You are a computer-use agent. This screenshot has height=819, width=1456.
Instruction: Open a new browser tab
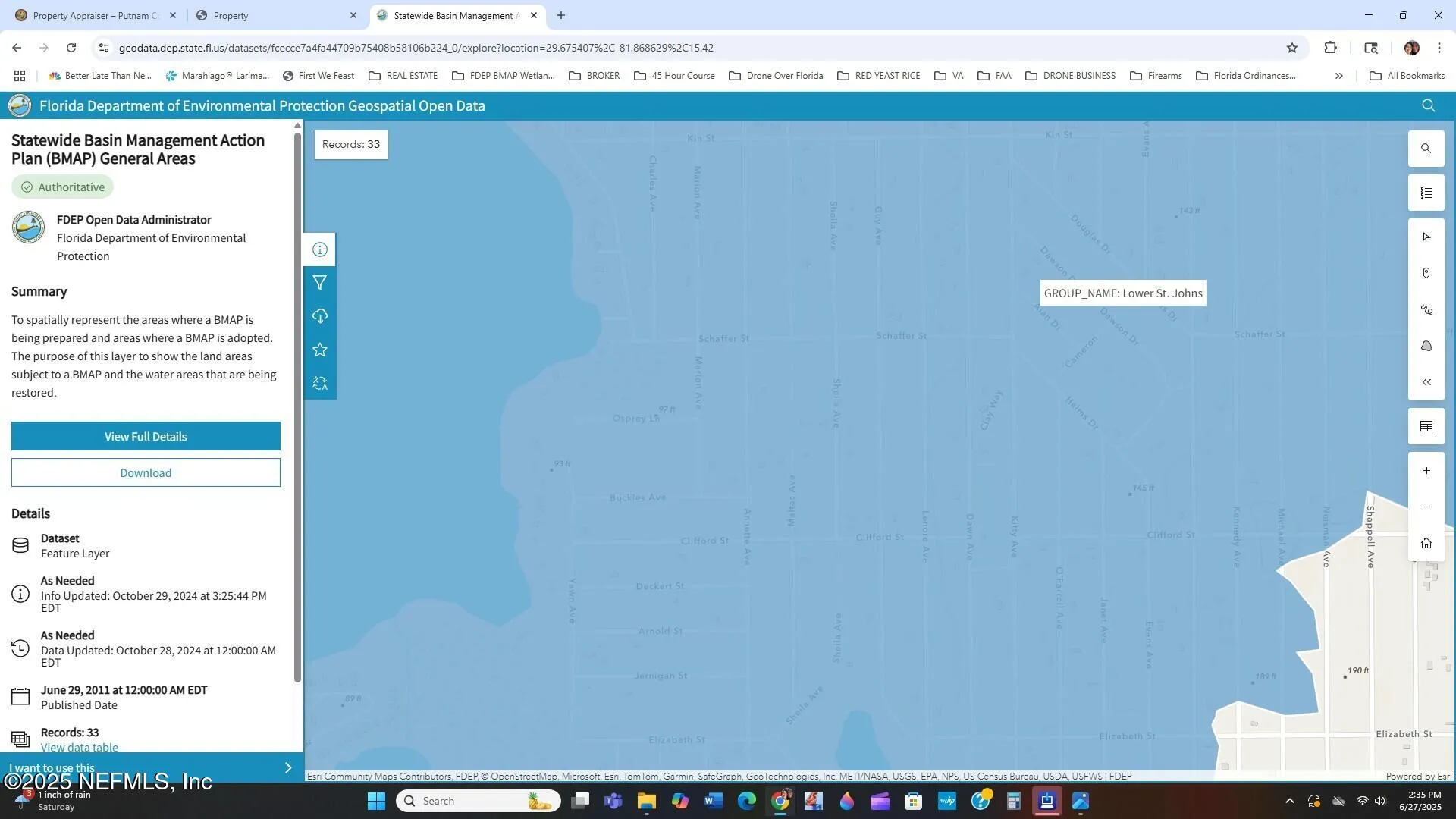561,15
